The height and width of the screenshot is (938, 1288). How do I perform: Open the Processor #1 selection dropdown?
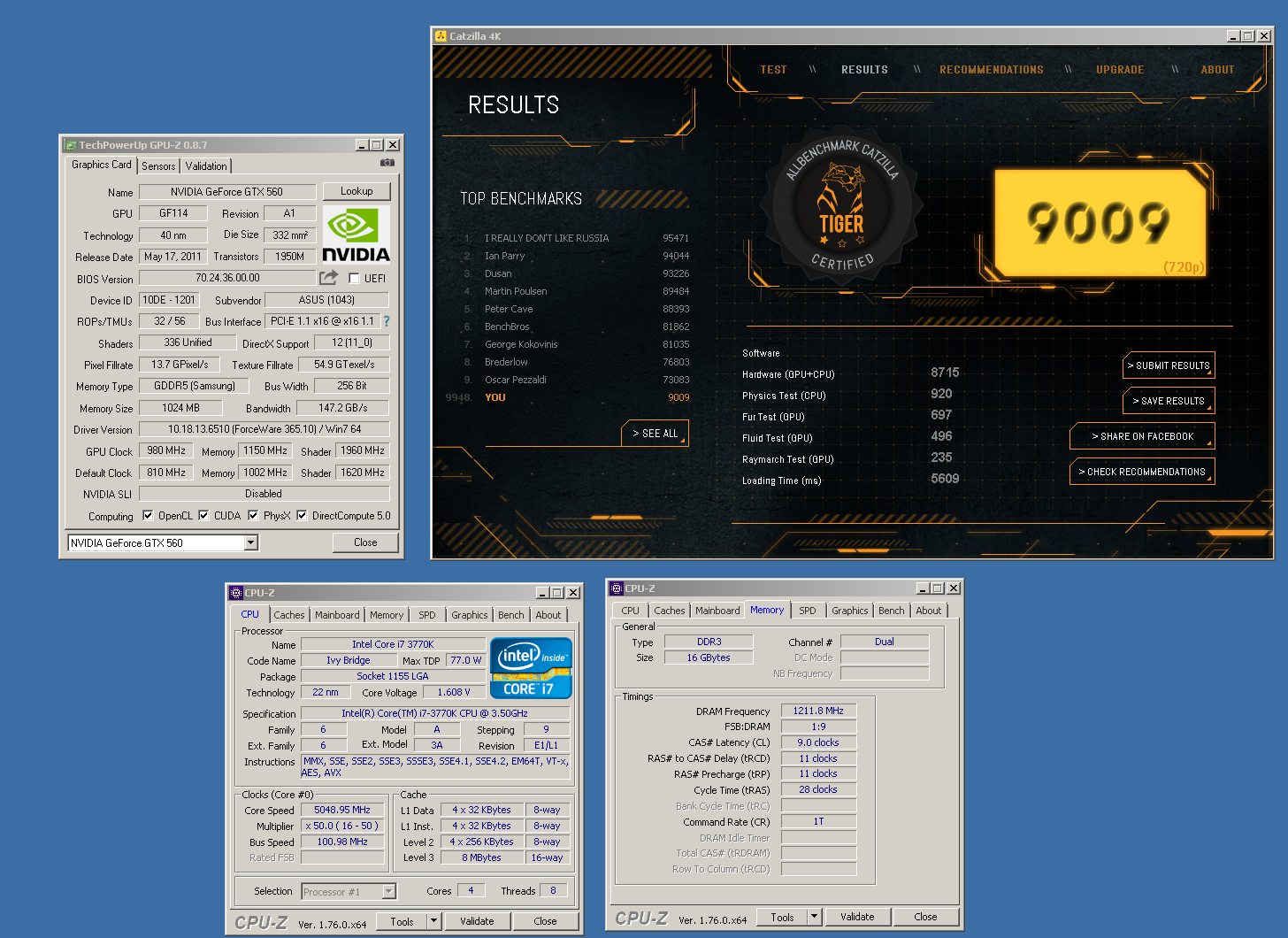[x=389, y=892]
